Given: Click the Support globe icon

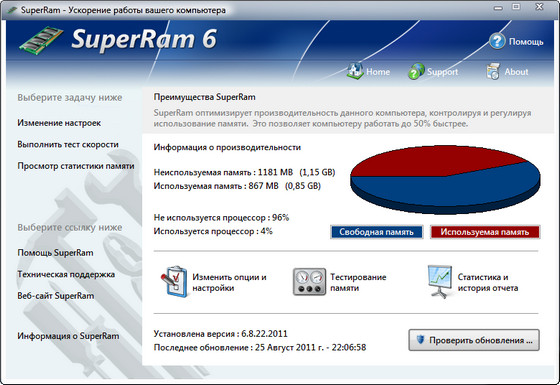Looking at the screenshot, I should click(416, 71).
